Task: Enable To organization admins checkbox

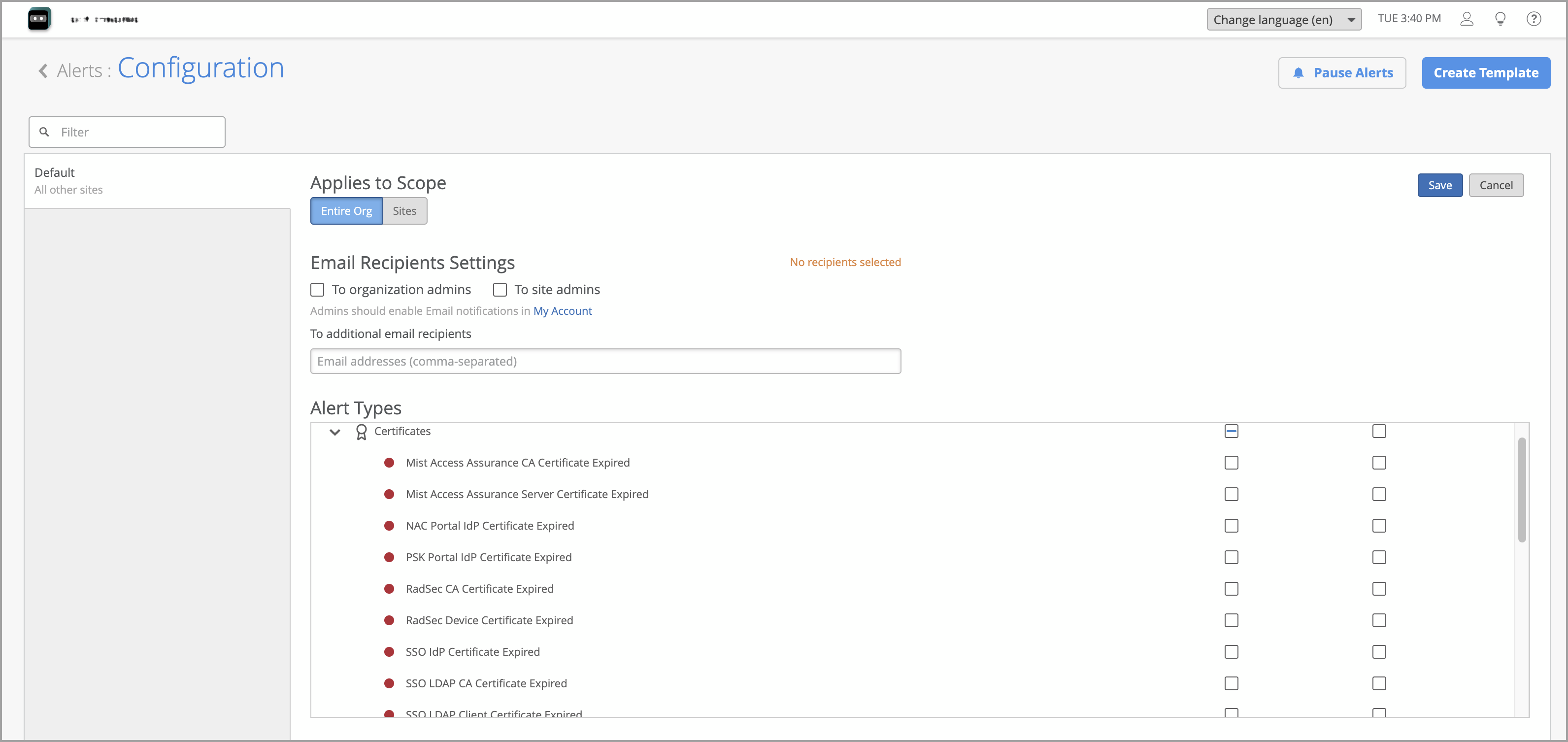Action: coord(317,290)
